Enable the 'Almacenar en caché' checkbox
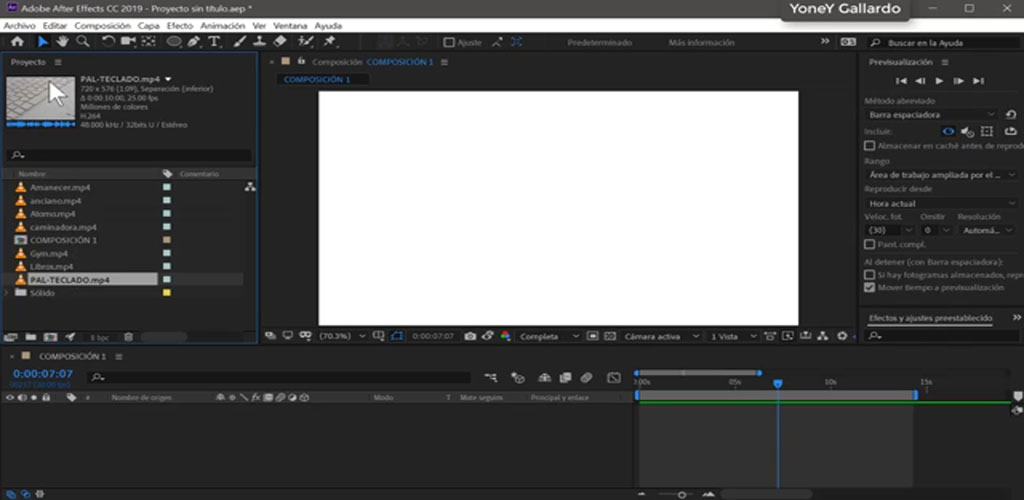Viewport: 1024px width, 500px height. click(869, 145)
